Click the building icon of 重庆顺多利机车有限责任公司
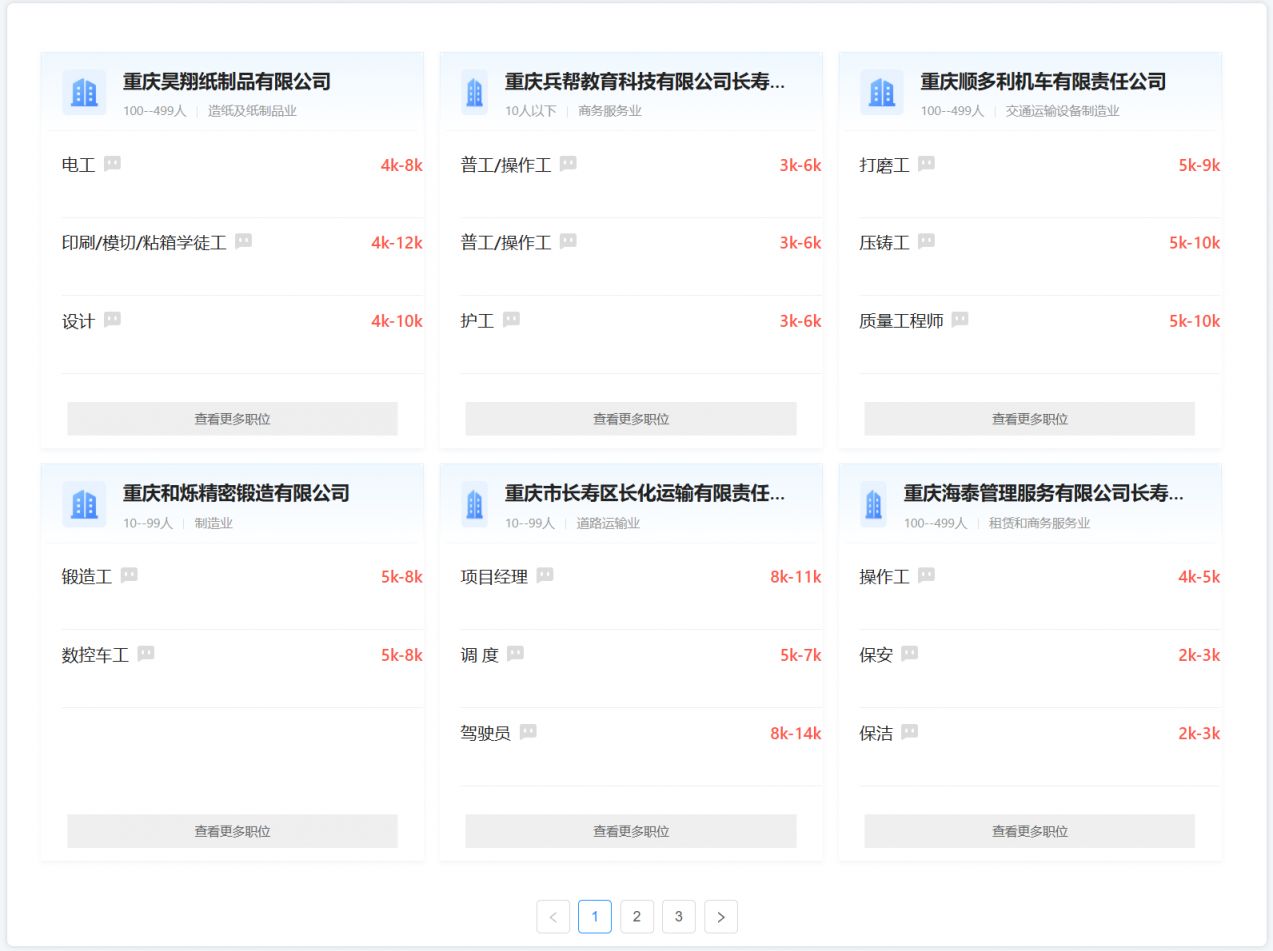Screen dimensions: 1273x951 coord(881,91)
